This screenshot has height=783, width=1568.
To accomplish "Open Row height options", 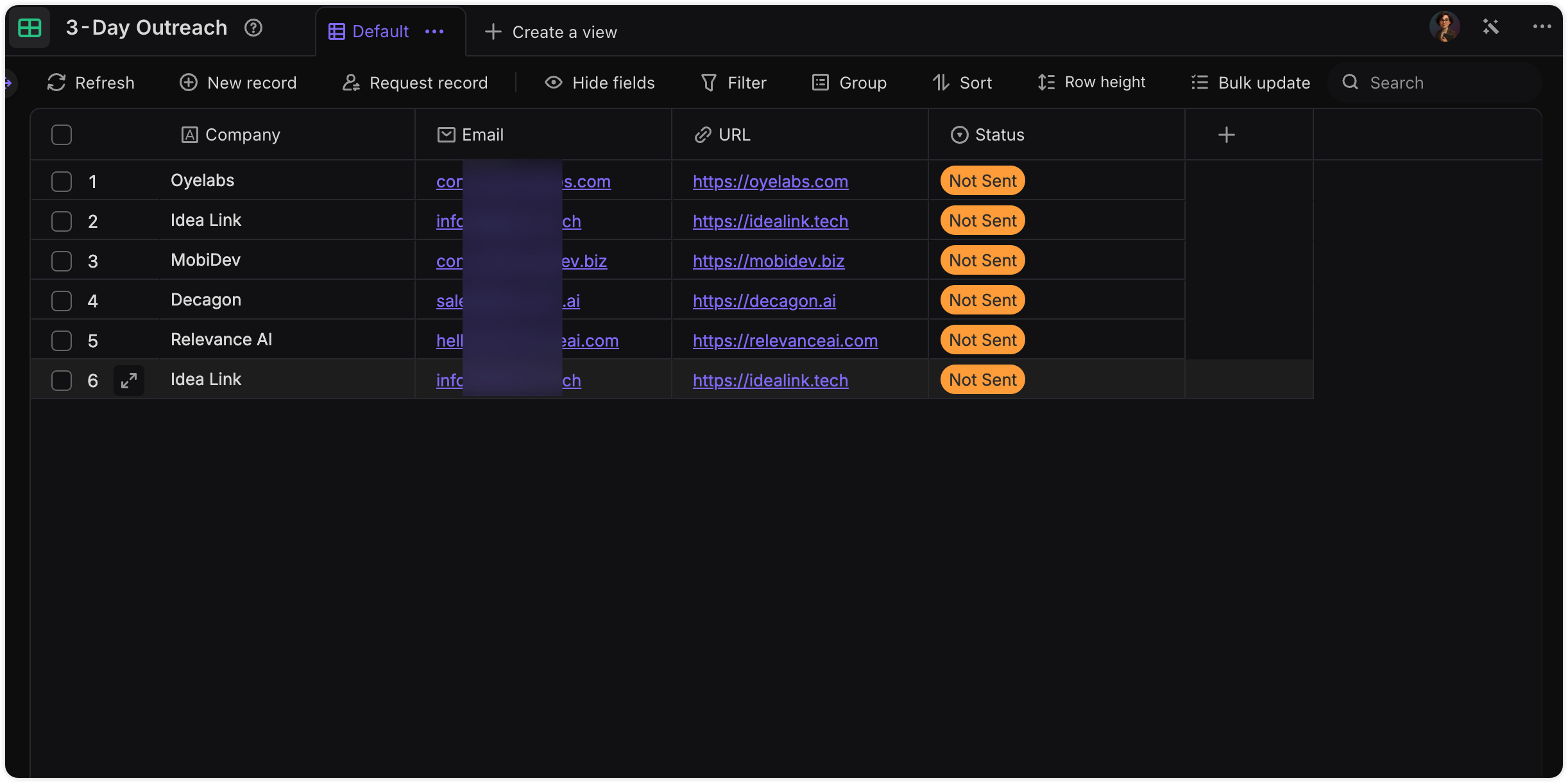I will pyautogui.click(x=1092, y=82).
